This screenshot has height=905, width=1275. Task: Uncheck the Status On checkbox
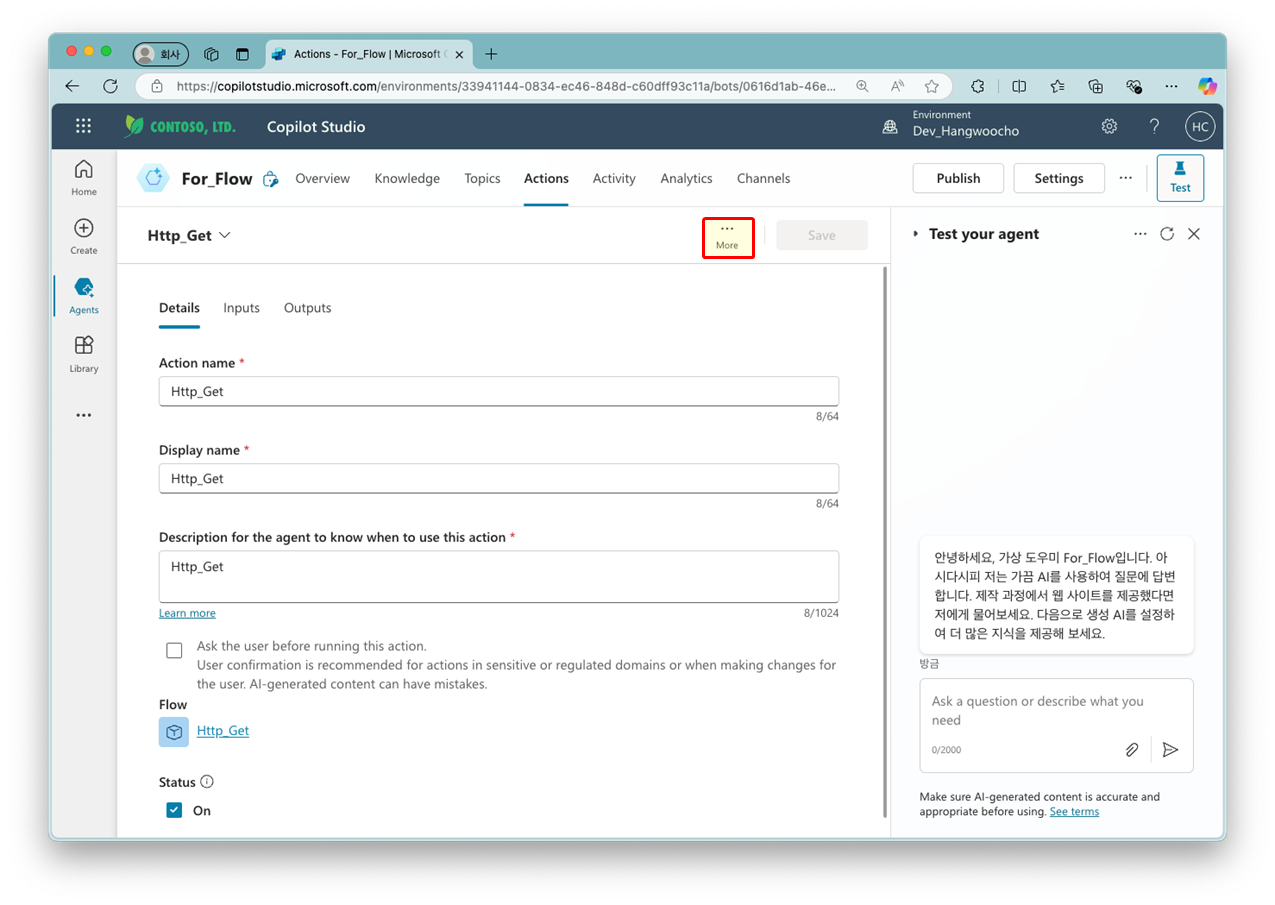point(174,810)
